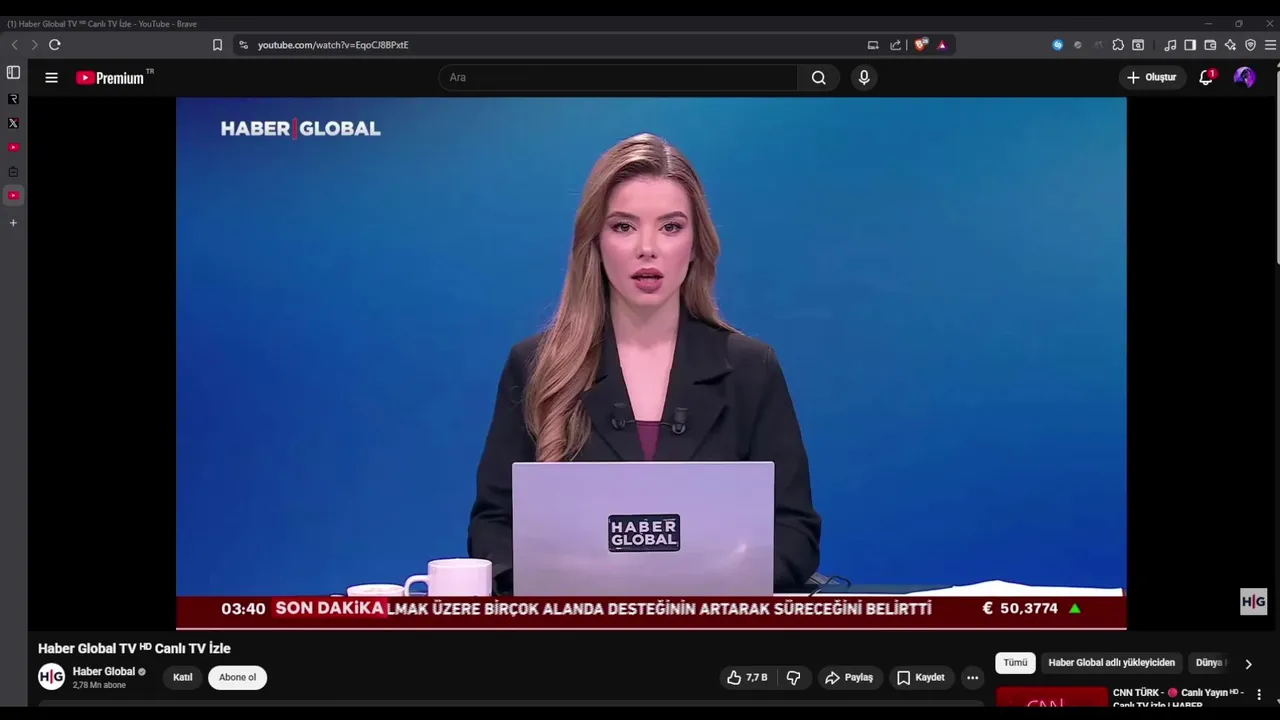
Task: Share video via Paylaş button
Action: [849, 677]
